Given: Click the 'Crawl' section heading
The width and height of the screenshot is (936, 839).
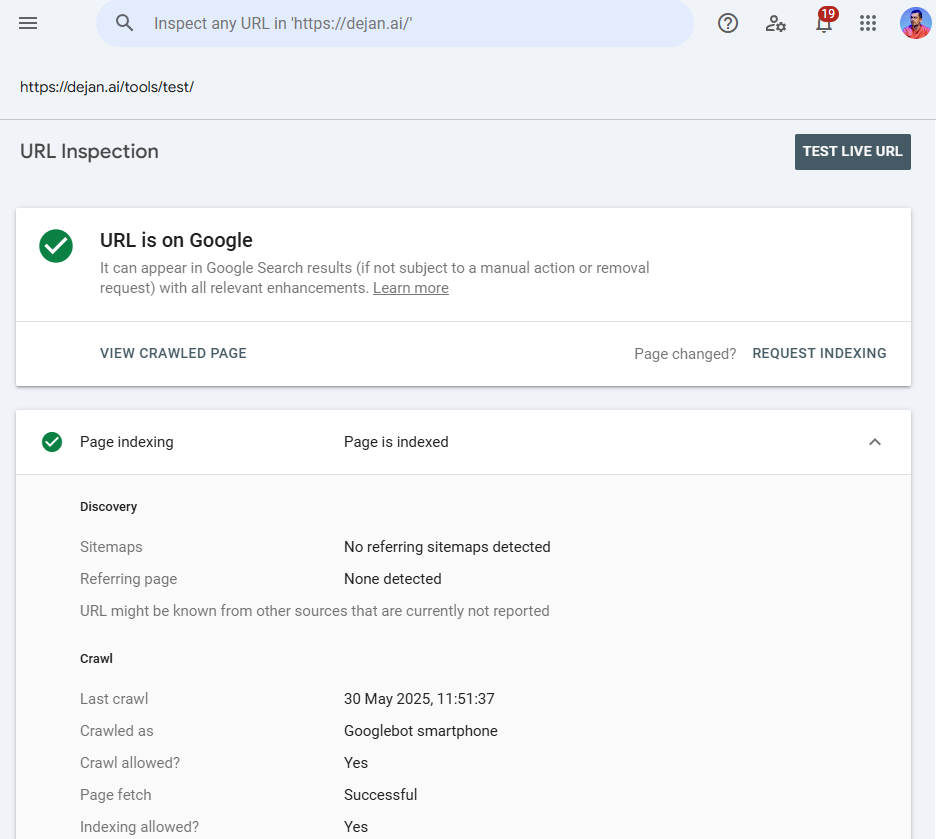Looking at the screenshot, I should click(96, 659).
